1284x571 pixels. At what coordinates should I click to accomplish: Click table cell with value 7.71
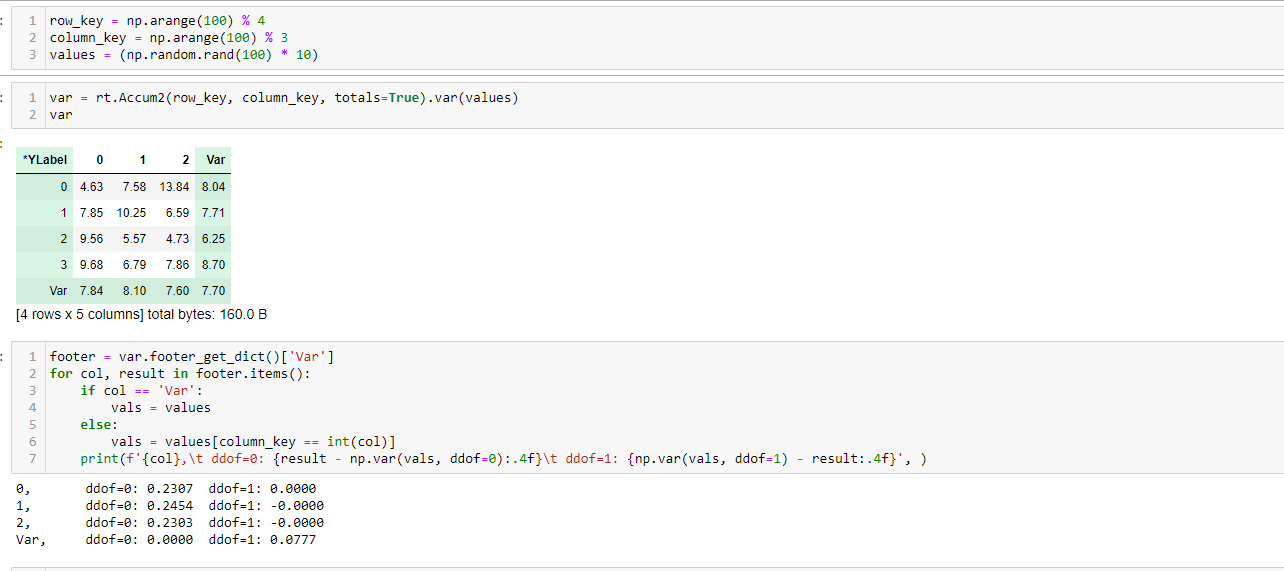tap(213, 213)
